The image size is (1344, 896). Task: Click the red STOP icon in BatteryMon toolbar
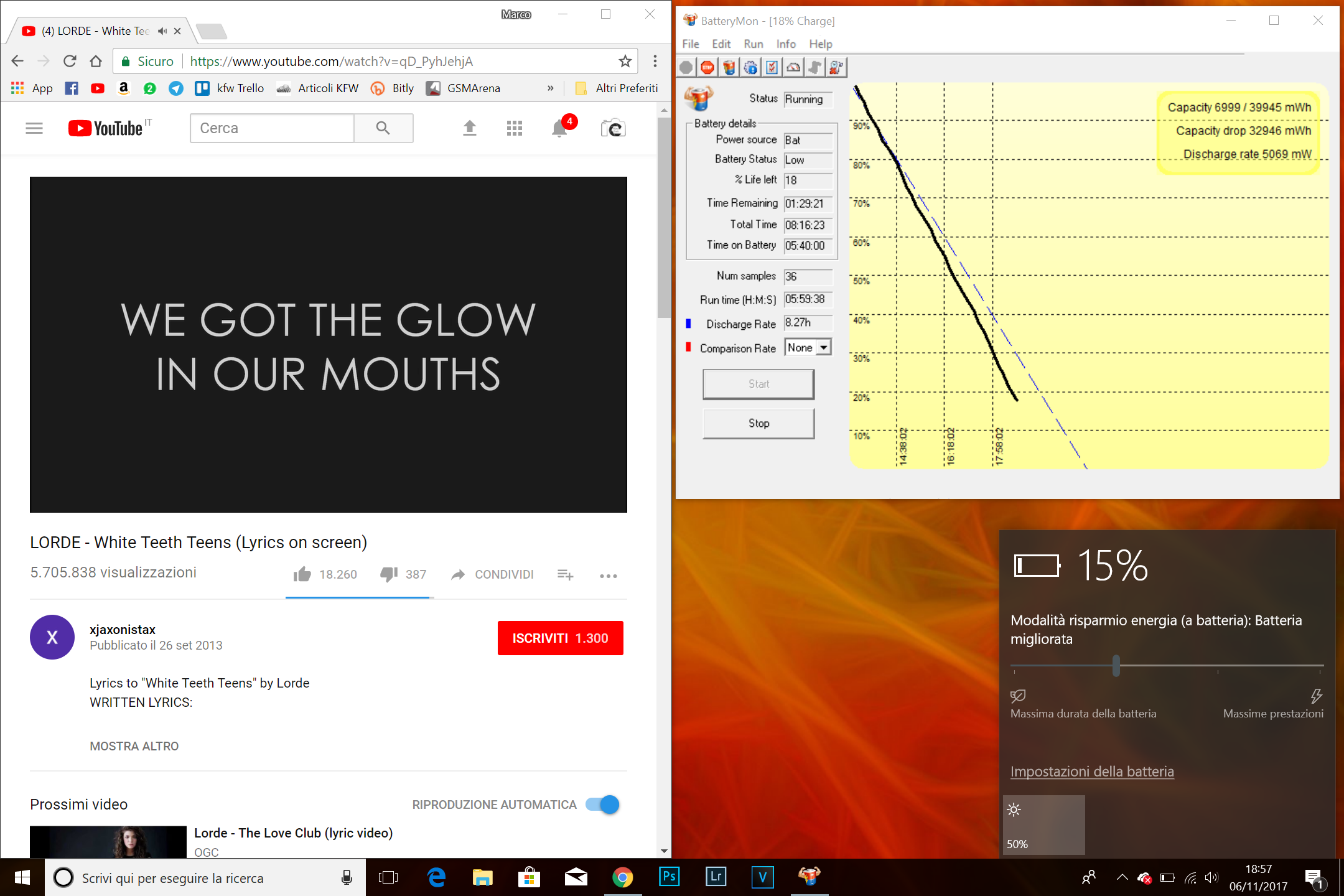point(707,67)
